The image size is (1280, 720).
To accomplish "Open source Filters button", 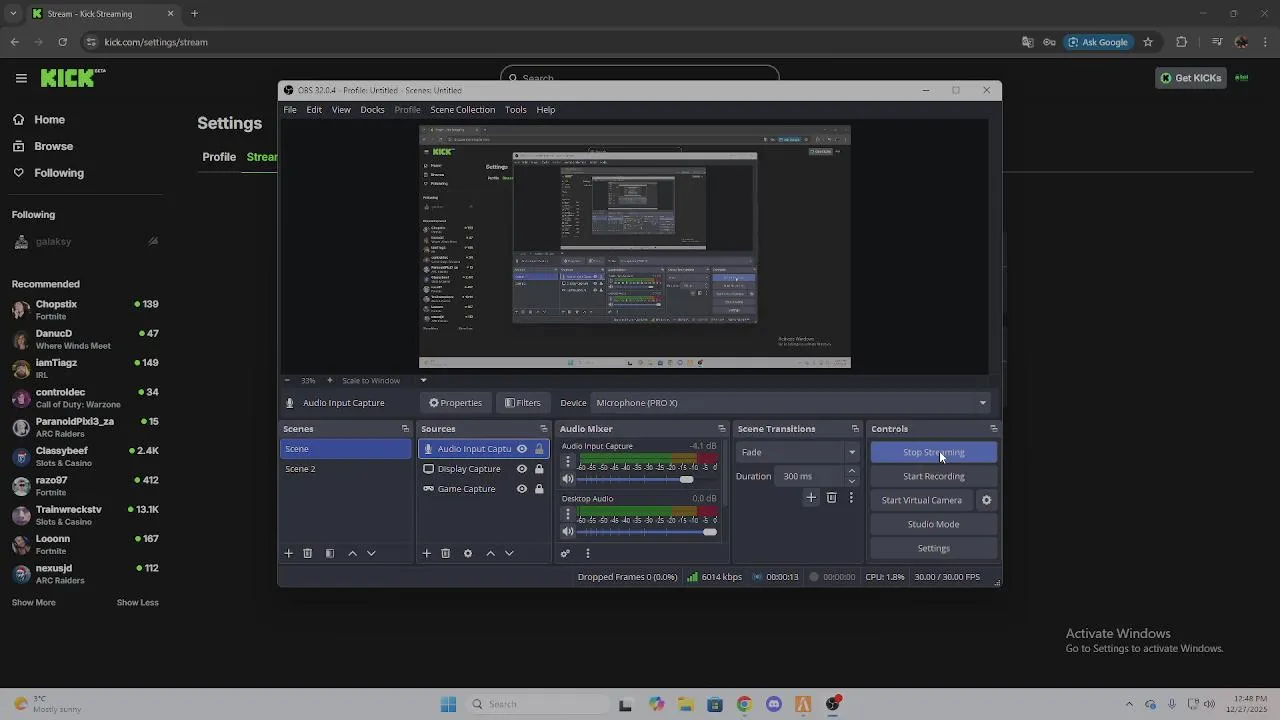I will [x=523, y=403].
